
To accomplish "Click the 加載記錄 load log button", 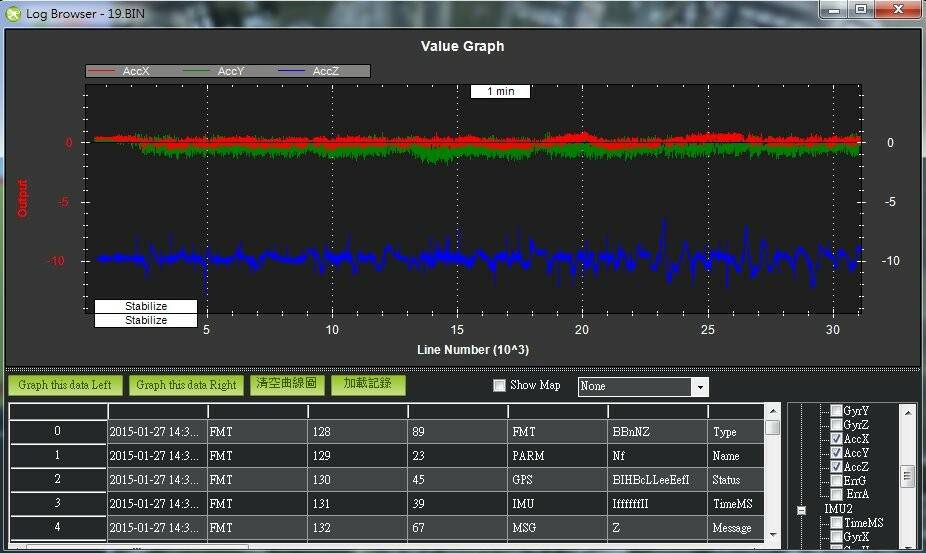I will point(368,384).
